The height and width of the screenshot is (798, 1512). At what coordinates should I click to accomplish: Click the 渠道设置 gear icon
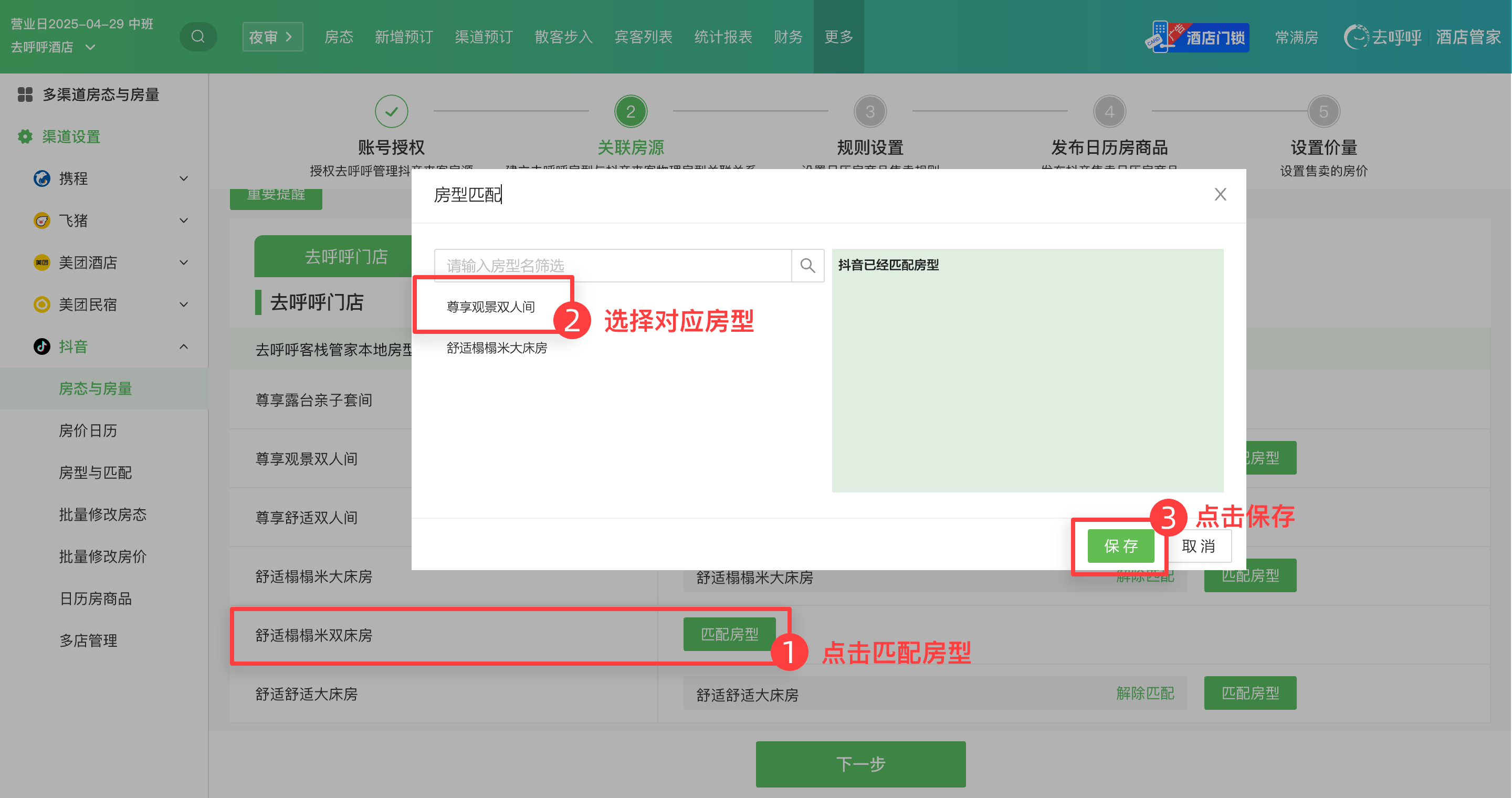pyautogui.click(x=25, y=136)
